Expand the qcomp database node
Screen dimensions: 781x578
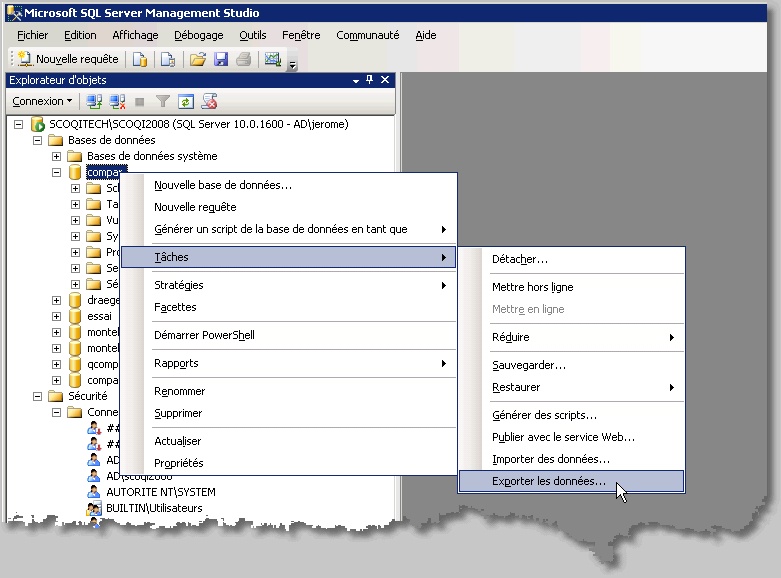coord(56,364)
